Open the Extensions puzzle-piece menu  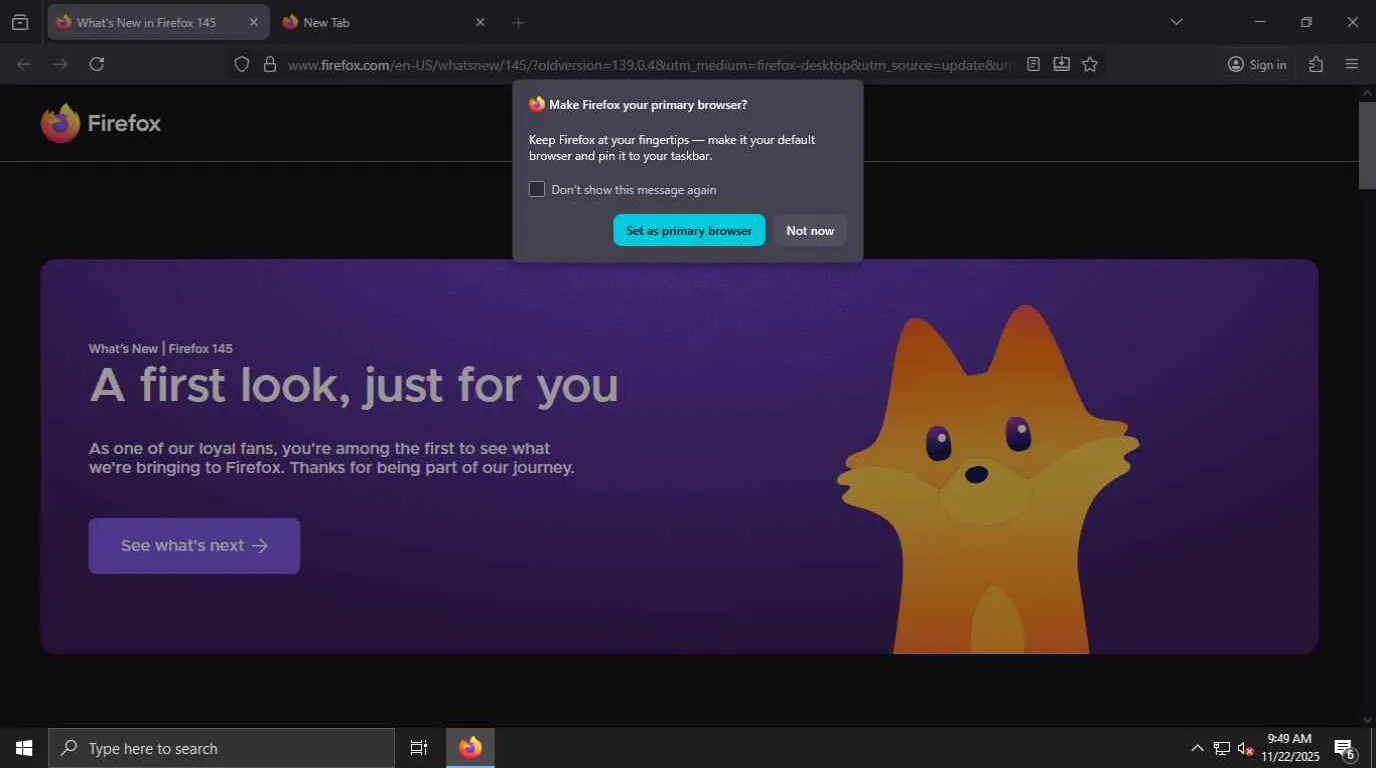click(1316, 64)
